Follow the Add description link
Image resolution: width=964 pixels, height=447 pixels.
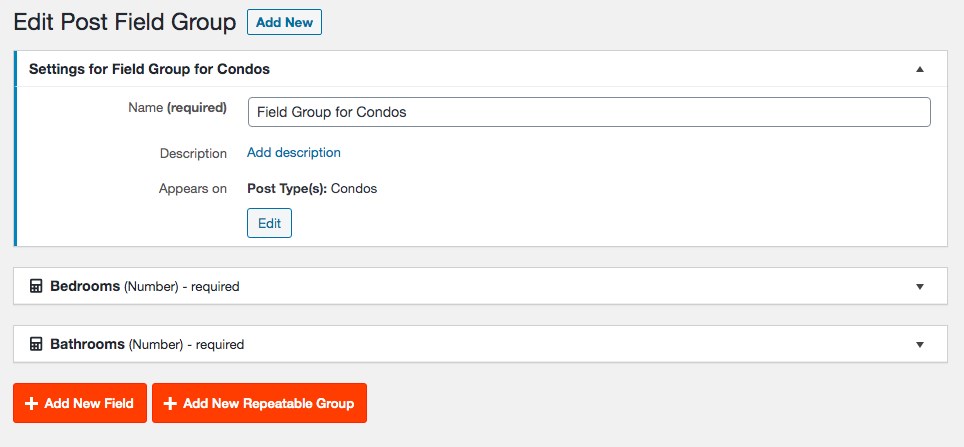click(x=294, y=152)
